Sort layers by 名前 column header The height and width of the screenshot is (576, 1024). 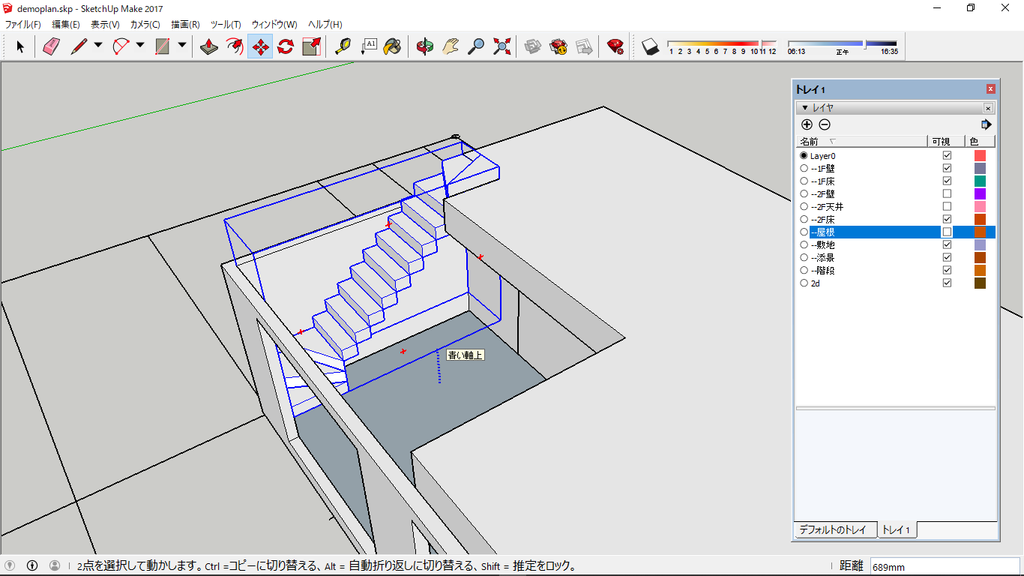click(861, 141)
